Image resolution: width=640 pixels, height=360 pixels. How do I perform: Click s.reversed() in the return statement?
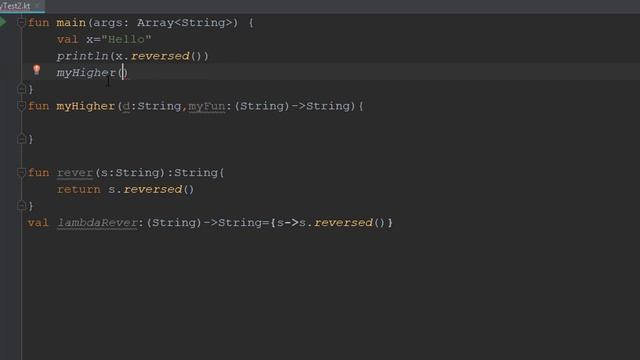(151, 189)
